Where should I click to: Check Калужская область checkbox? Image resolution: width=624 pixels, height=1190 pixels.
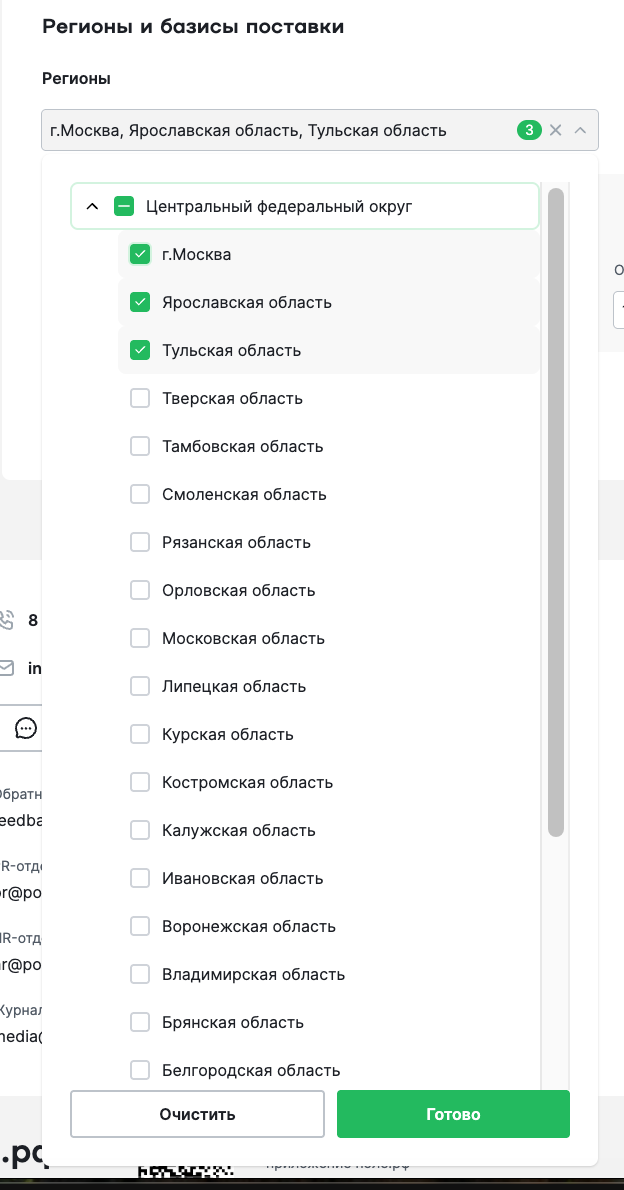tap(140, 830)
